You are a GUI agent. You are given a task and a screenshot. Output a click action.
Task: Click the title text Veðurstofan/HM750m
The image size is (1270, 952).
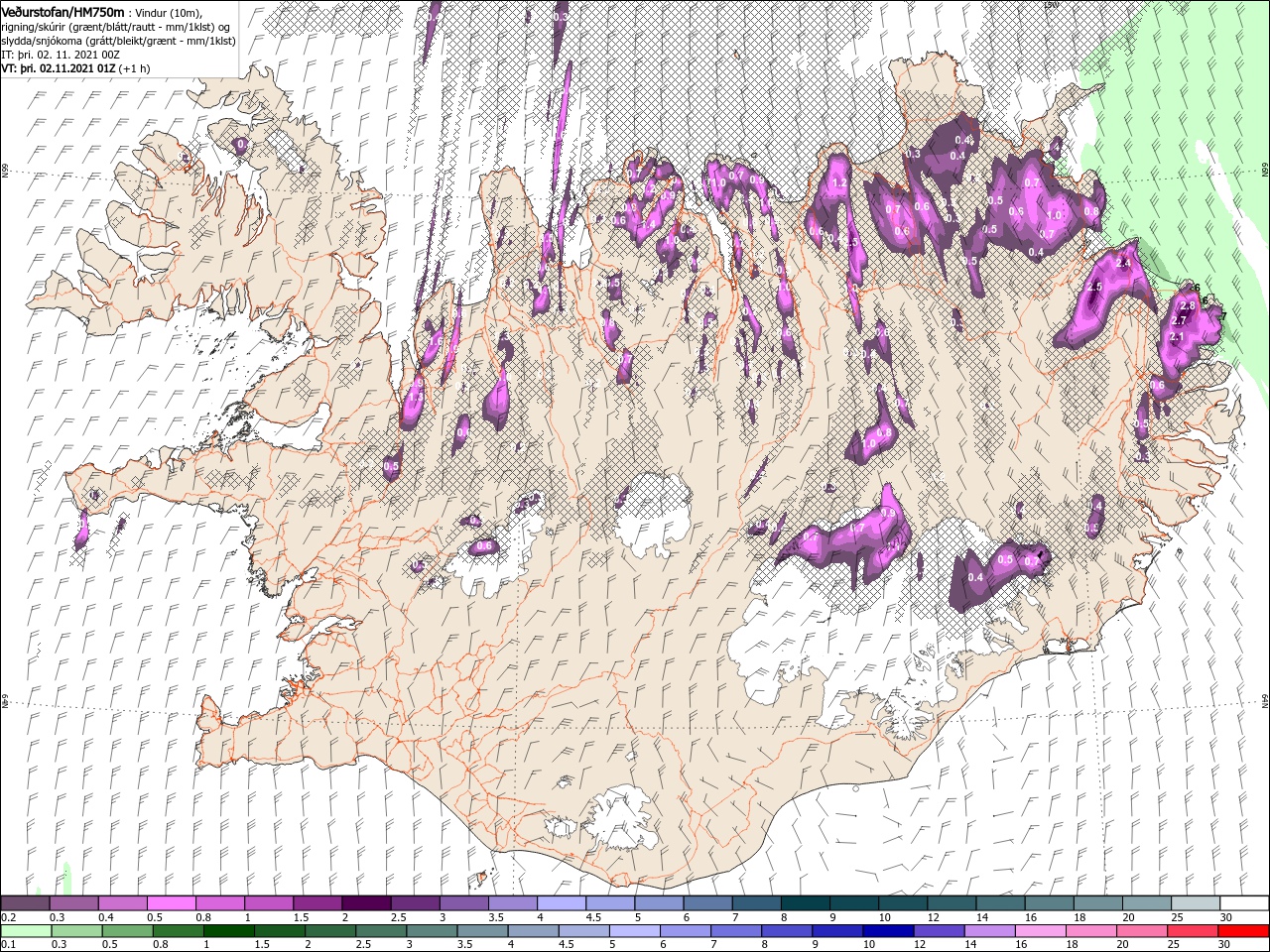(x=63, y=12)
